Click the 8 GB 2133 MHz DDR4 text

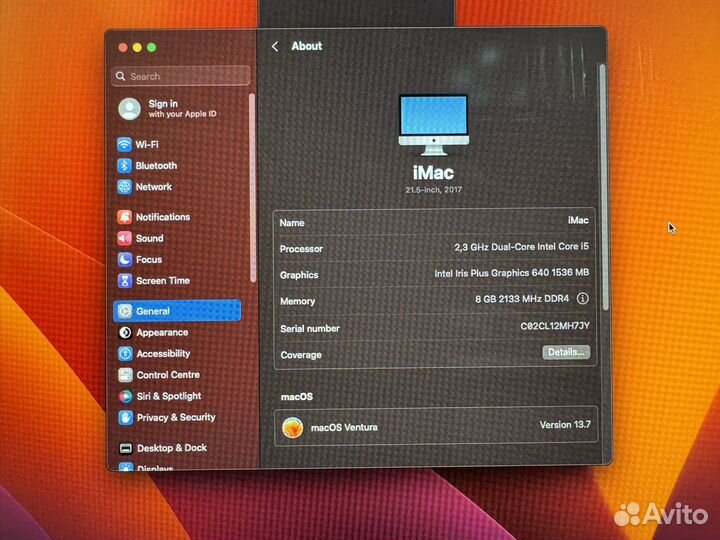click(x=522, y=299)
